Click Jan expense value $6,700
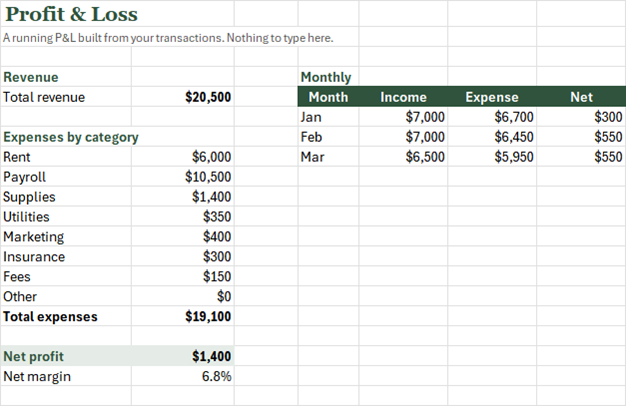Screen dimensions: 626x406 (514, 117)
